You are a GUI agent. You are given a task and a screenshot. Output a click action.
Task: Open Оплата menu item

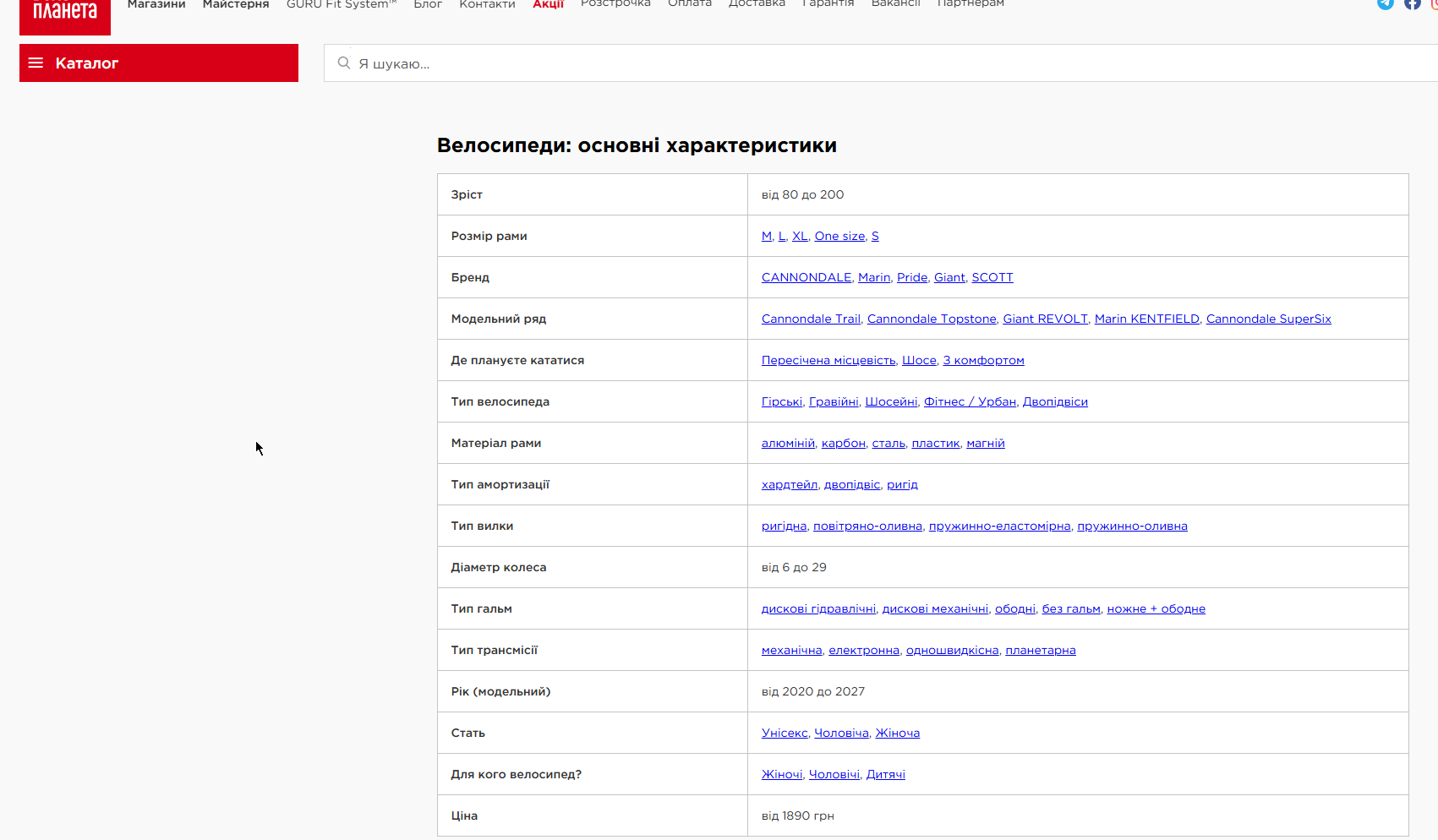click(690, 4)
